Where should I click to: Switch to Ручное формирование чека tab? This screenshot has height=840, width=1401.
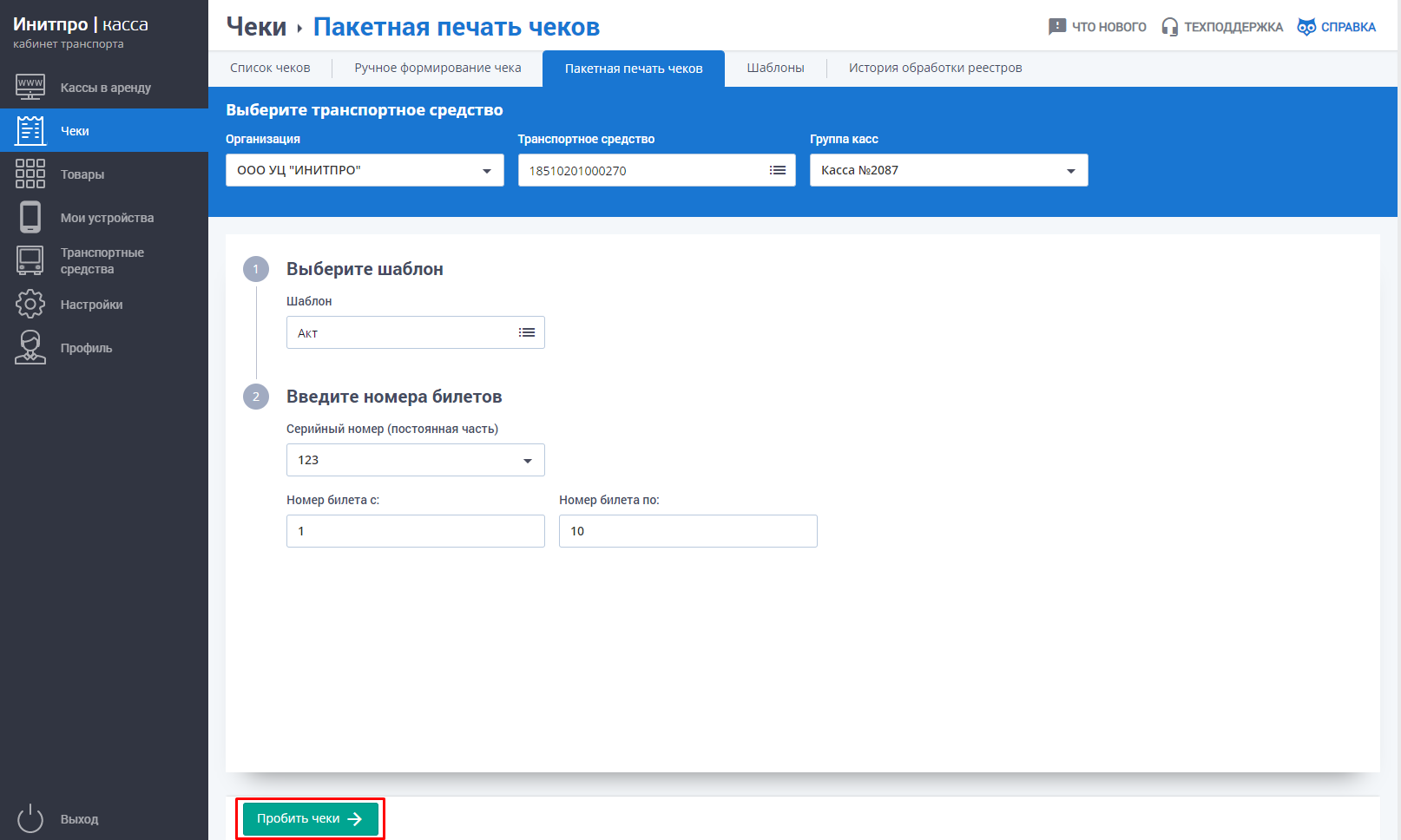coord(437,68)
